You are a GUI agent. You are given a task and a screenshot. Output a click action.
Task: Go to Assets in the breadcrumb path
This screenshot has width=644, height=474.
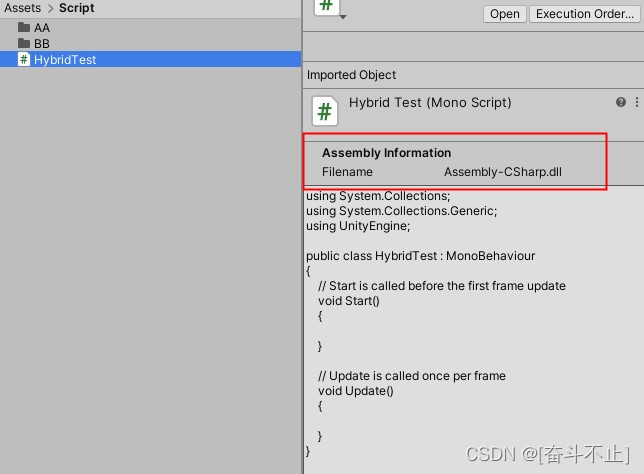(23, 8)
